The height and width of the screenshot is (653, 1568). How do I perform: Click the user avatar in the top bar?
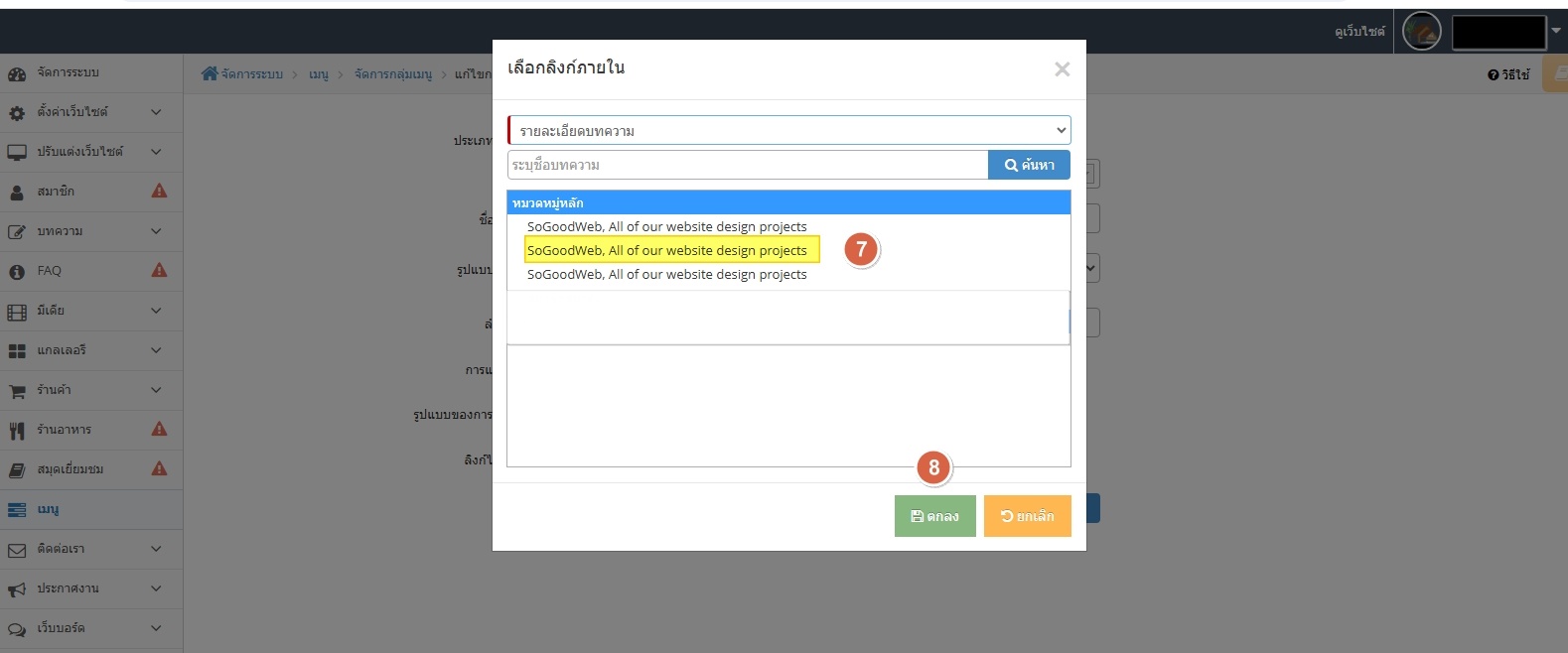1422,32
